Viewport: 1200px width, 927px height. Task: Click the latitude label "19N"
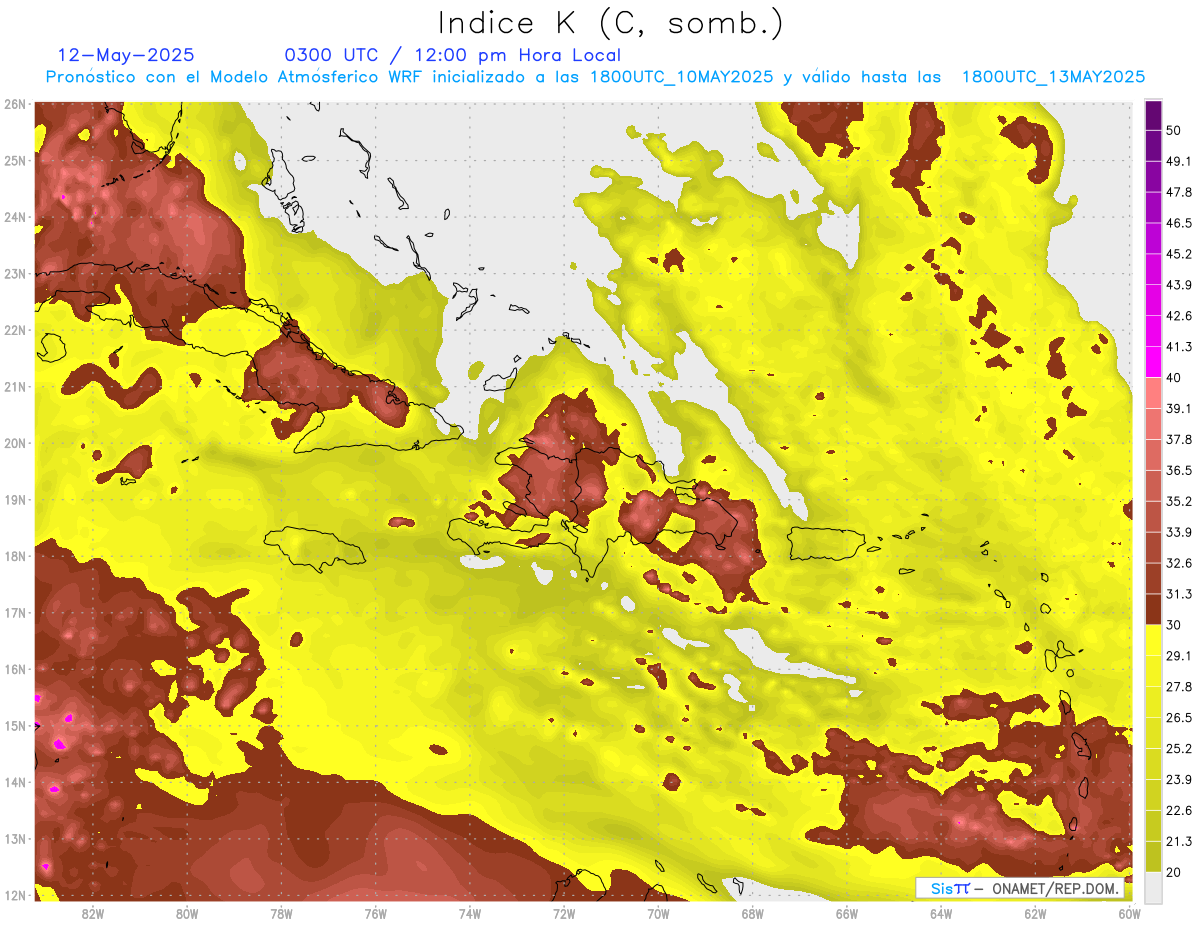coord(15,499)
